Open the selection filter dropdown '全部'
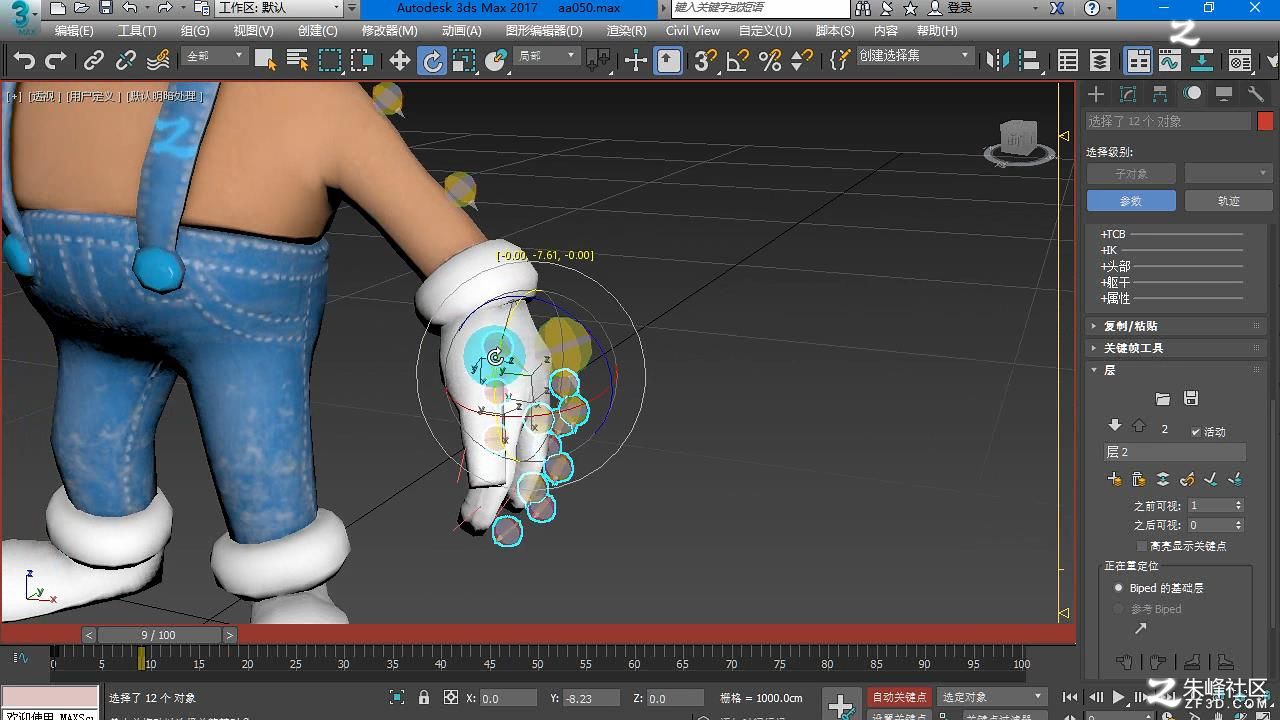This screenshot has width=1280, height=720. tap(214, 57)
